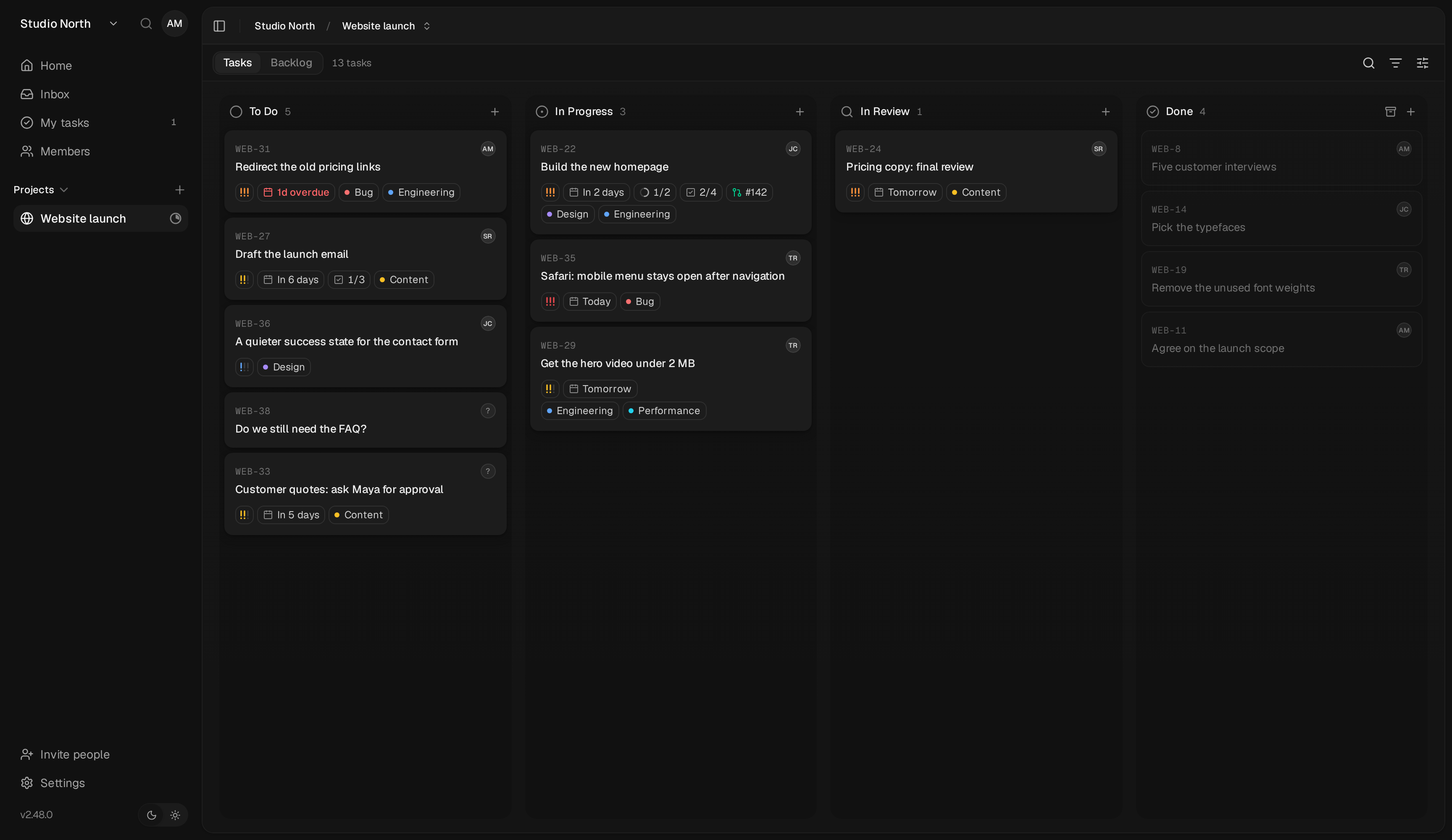This screenshot has height=840, width=1452.
Task: Add a task to the In Progress column
Action: [800, 112]
